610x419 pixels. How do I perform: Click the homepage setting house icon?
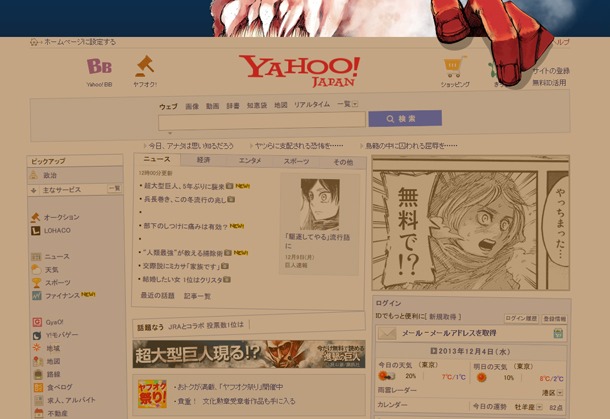click(x=34, y=42)
